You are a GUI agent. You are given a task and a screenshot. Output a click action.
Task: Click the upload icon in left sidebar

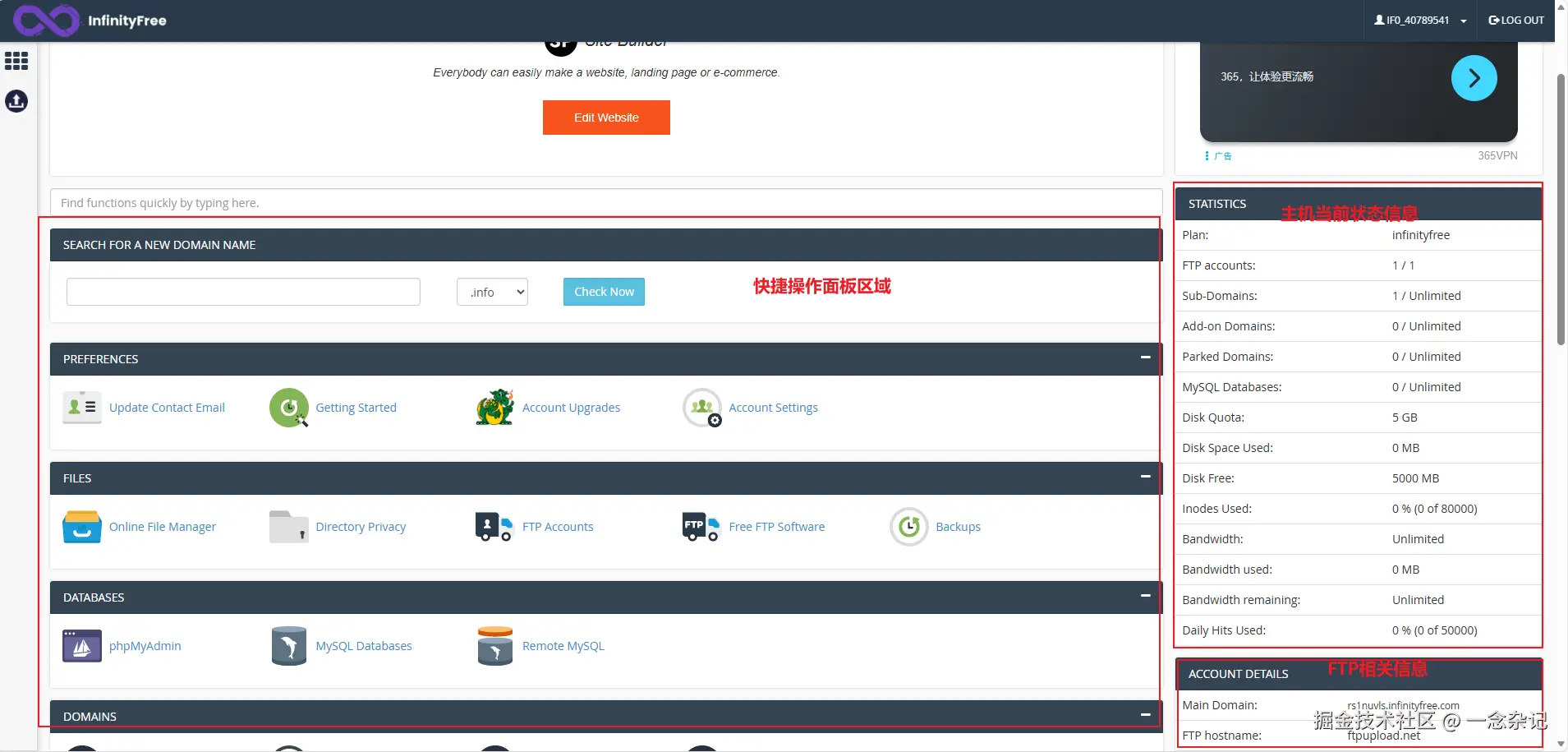pyautogui.click(x=16, y=101)
